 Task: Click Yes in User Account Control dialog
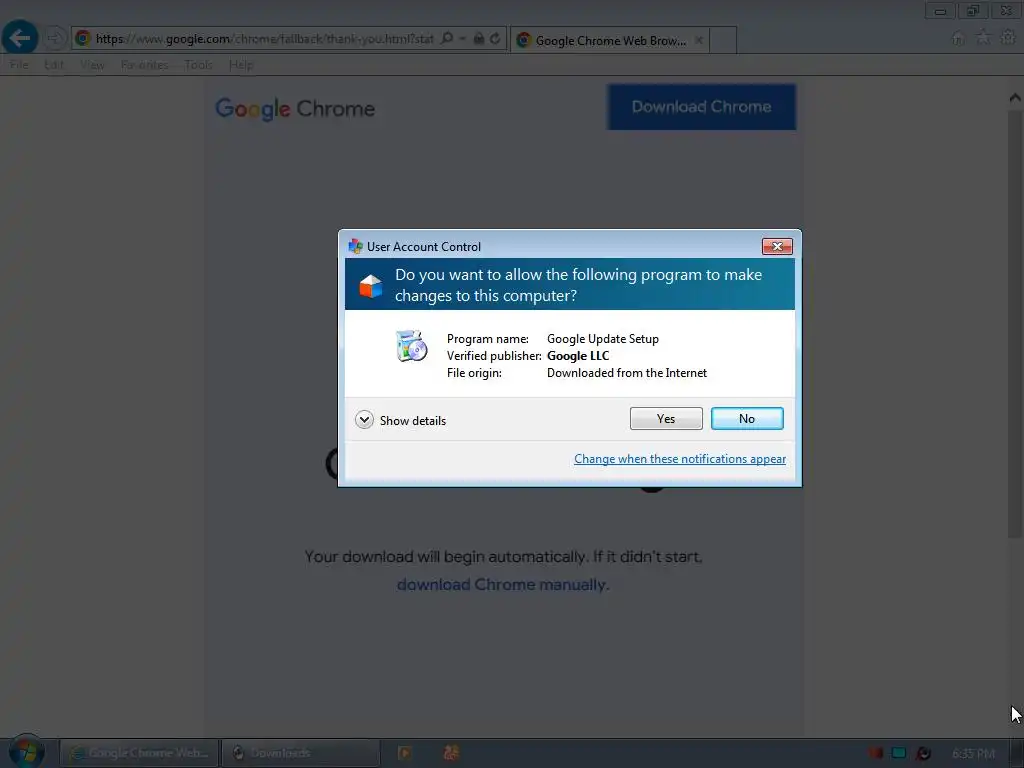tap(665, 419)
